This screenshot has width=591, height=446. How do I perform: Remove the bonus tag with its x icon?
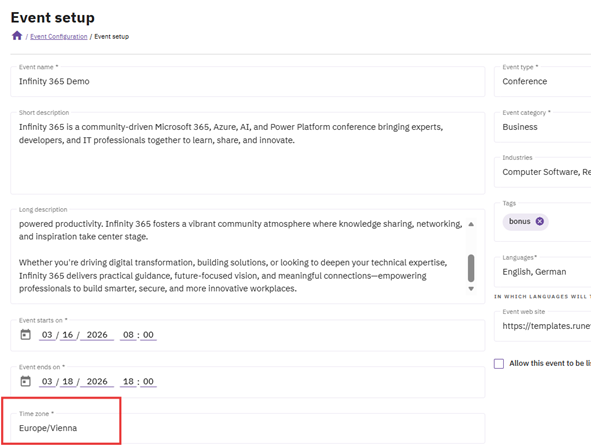pyautogui.click(x=539, y=221)
